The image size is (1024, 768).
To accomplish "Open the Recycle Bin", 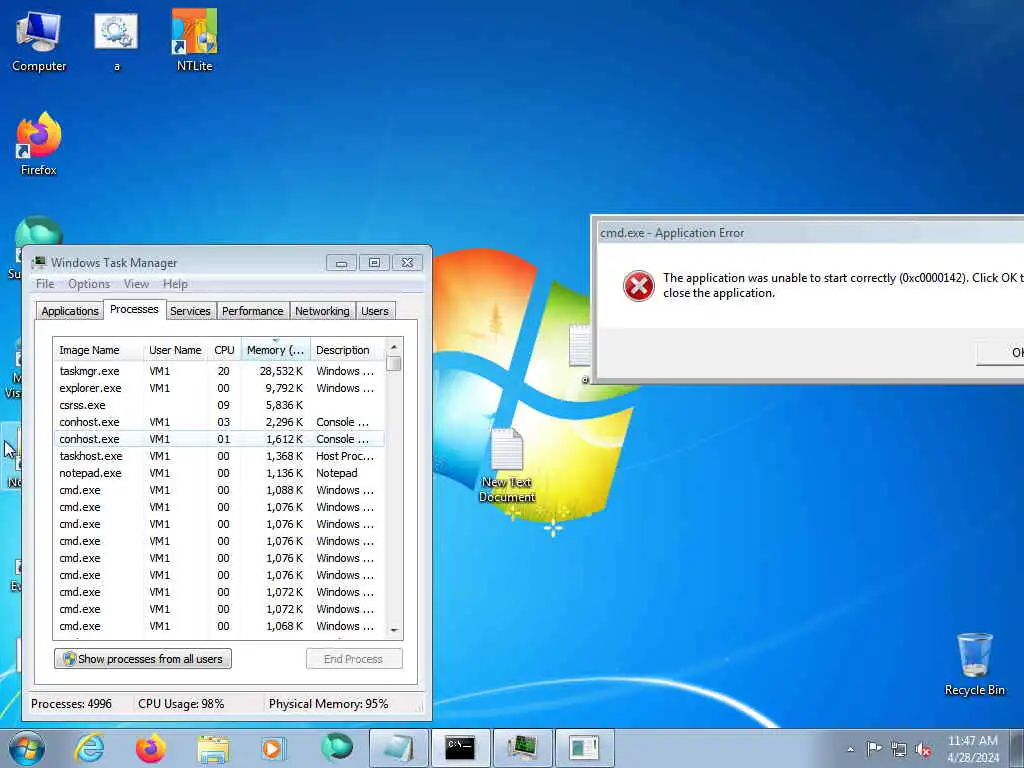I will pos(974,664).
